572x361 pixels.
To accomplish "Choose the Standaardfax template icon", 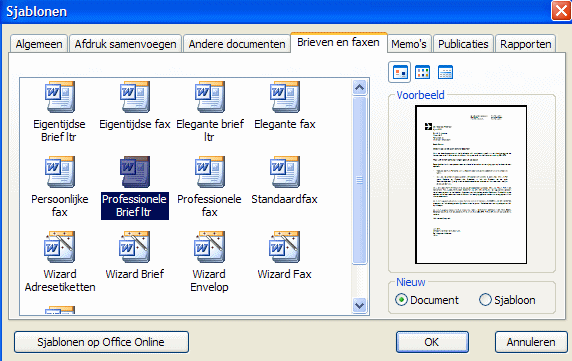I will click(285, 172).
